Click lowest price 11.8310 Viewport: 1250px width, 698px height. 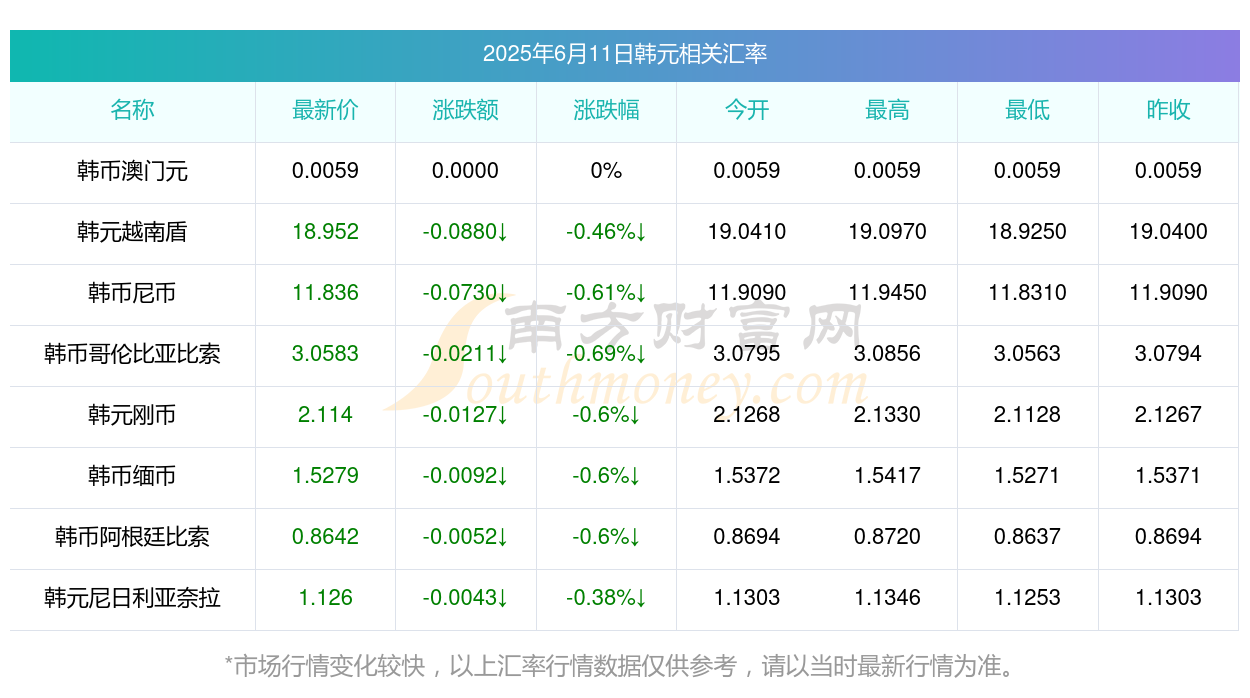pos(1027,293)
